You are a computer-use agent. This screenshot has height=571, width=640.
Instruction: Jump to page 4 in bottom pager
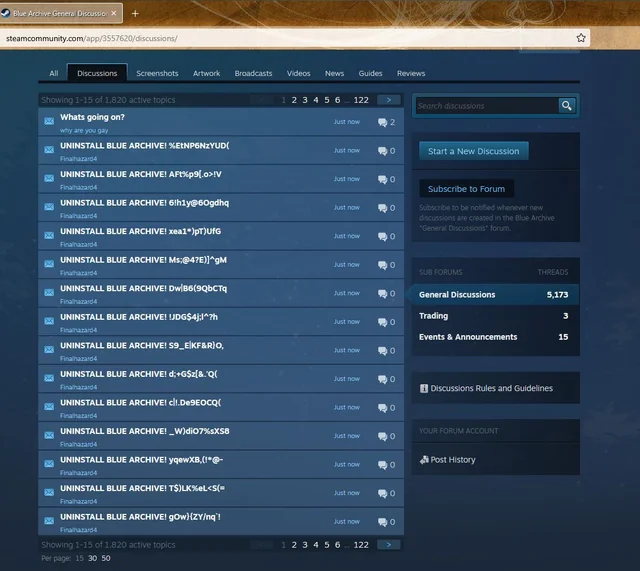click(x=316, y=545)
